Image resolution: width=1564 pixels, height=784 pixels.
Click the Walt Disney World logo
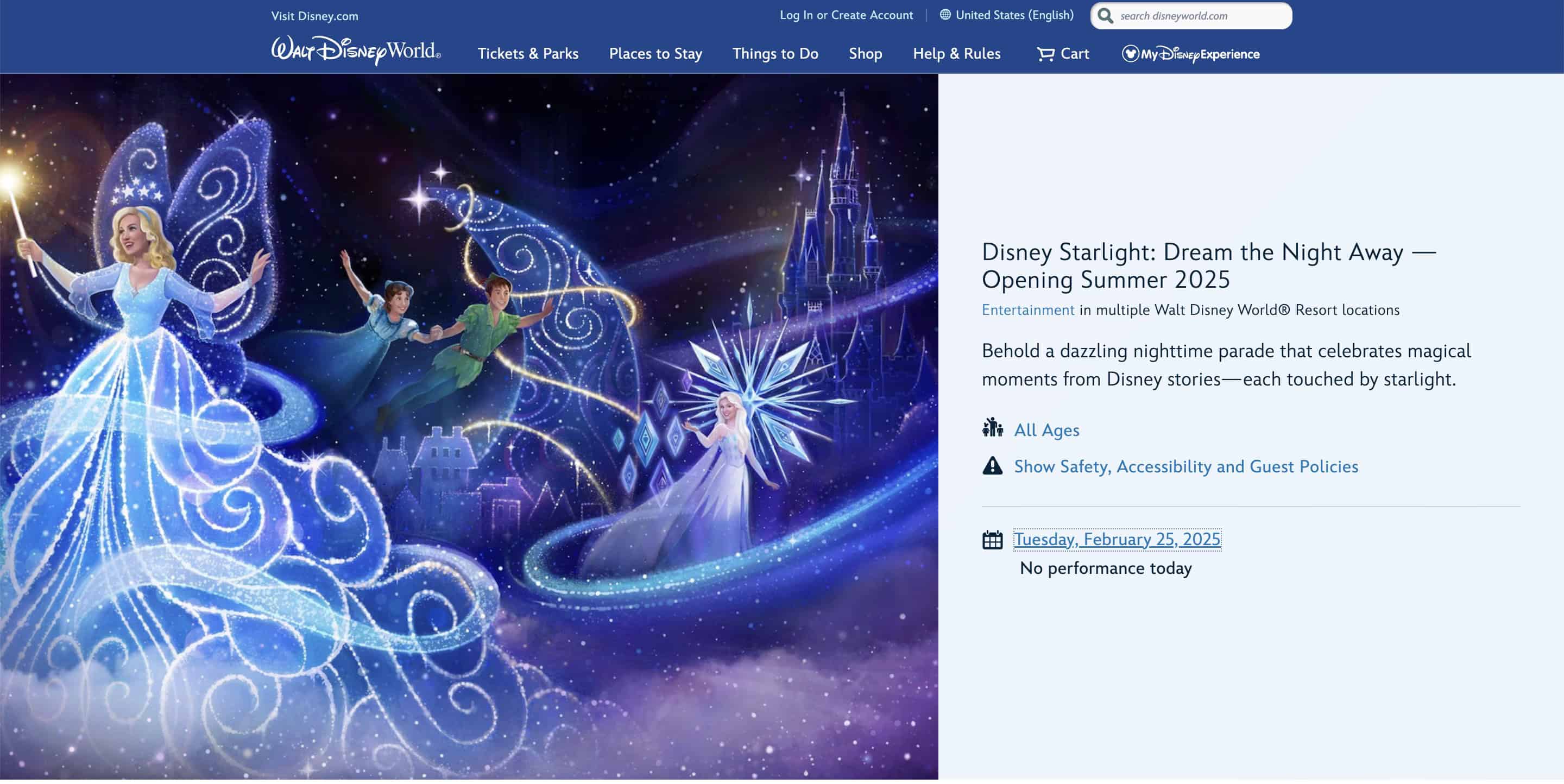tap(356, 51)
